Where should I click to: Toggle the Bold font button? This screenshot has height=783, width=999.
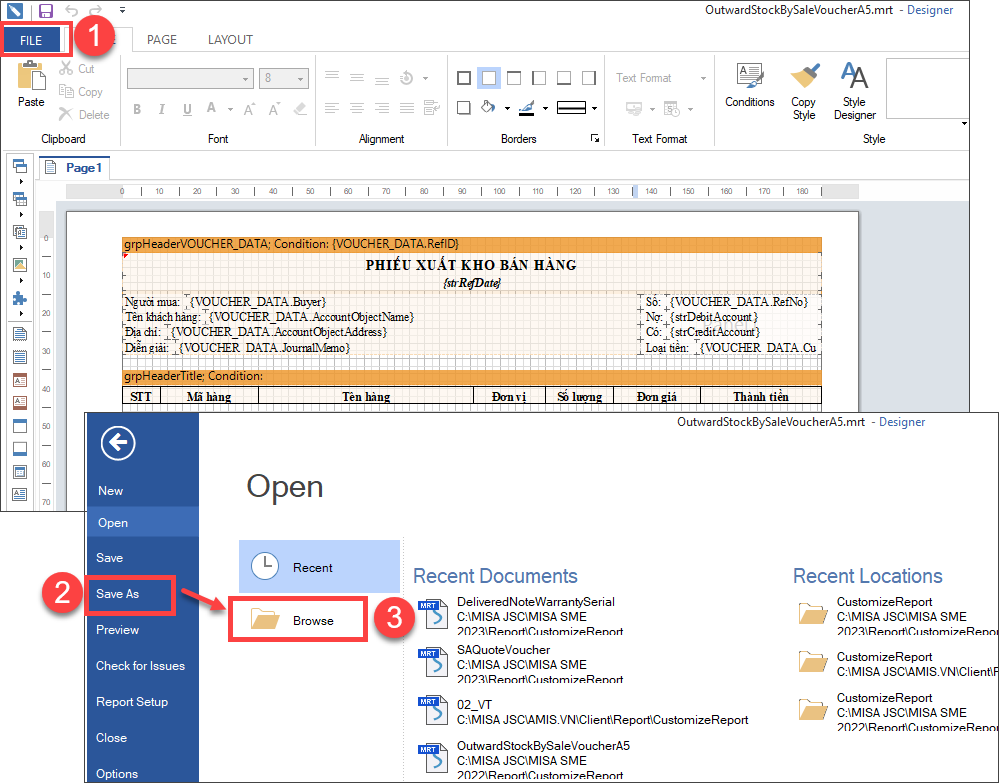[x=137, y=109]
